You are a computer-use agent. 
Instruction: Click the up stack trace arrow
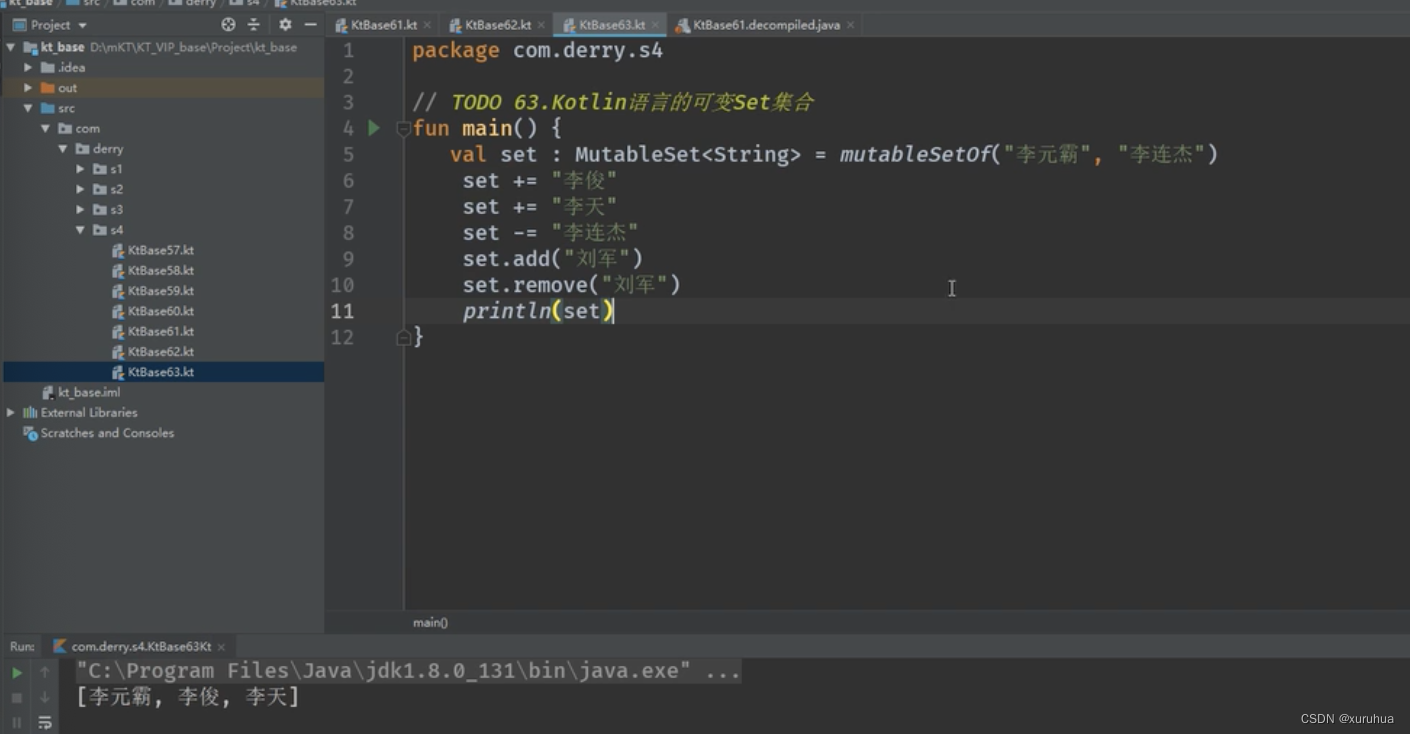click(x=44, y=672)
